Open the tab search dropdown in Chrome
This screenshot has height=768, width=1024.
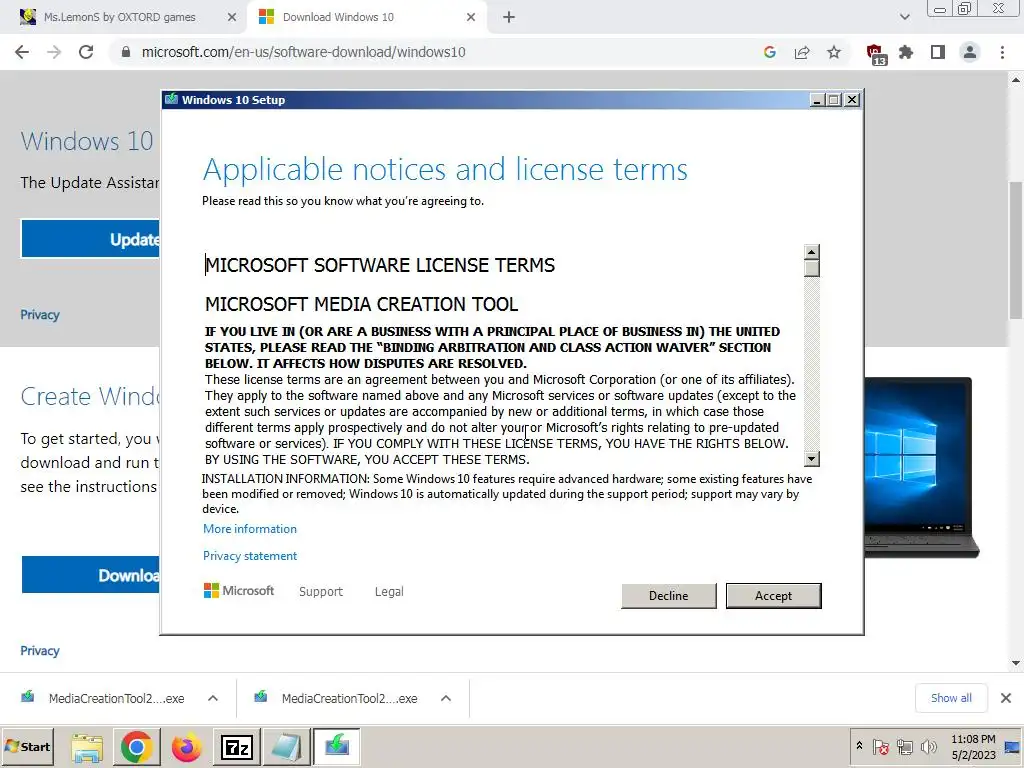(904, 18)
